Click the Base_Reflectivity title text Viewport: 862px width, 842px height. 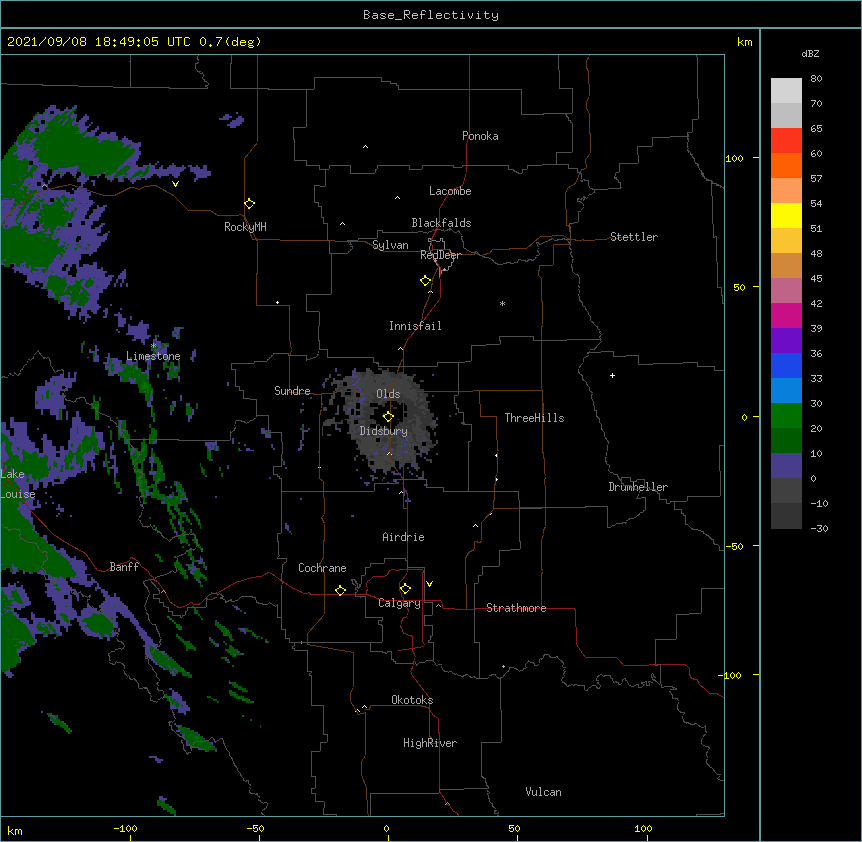tap(431, 15)
